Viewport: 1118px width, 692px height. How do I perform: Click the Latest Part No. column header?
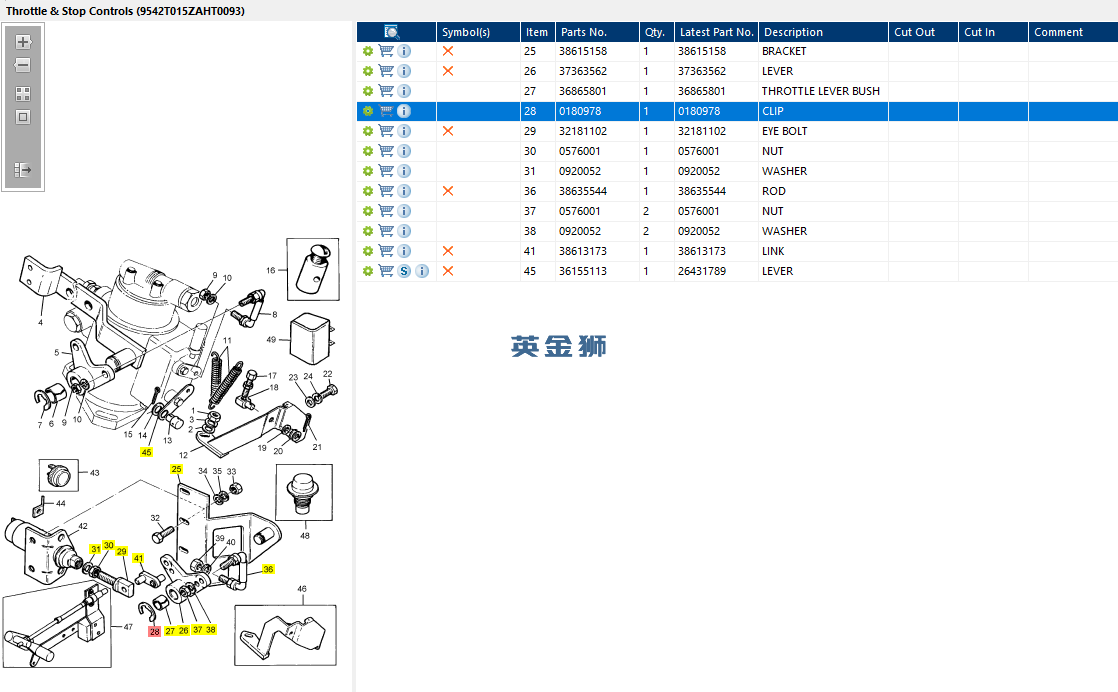(x=716, y=32)
